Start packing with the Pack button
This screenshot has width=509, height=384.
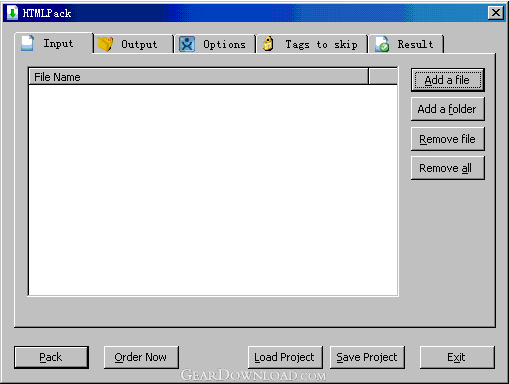(x=51, y=357)
